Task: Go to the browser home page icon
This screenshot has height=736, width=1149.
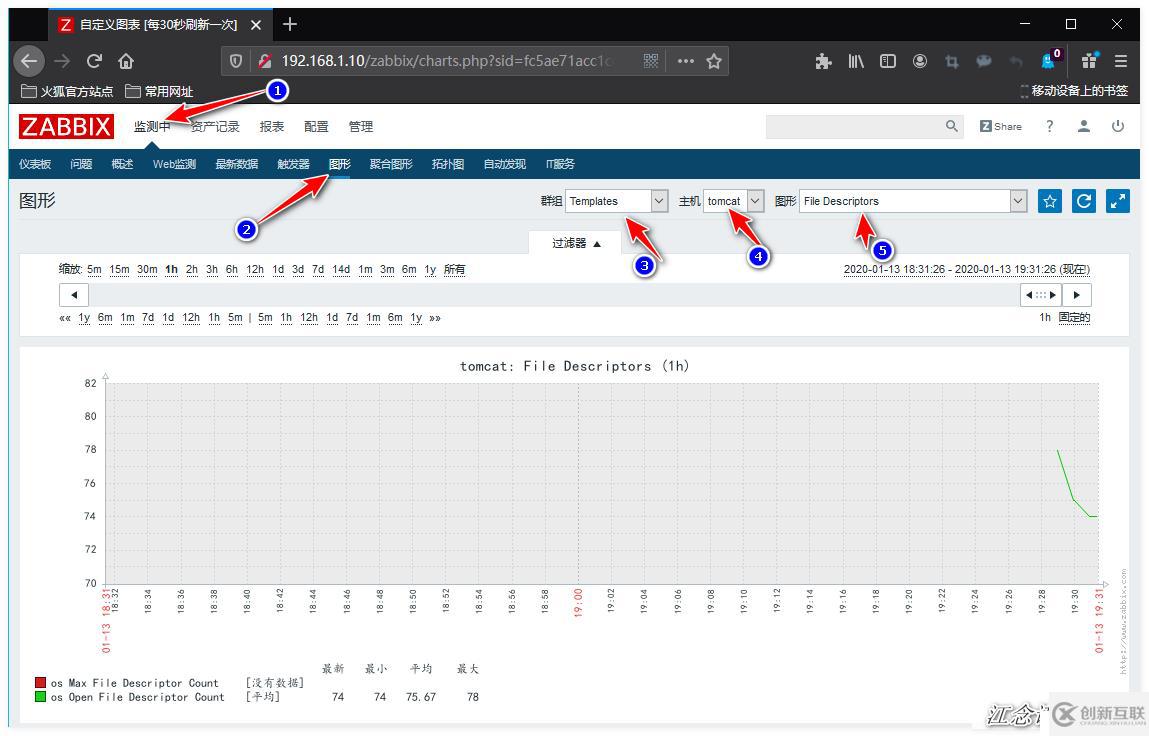Action: (x=126, y=61)
